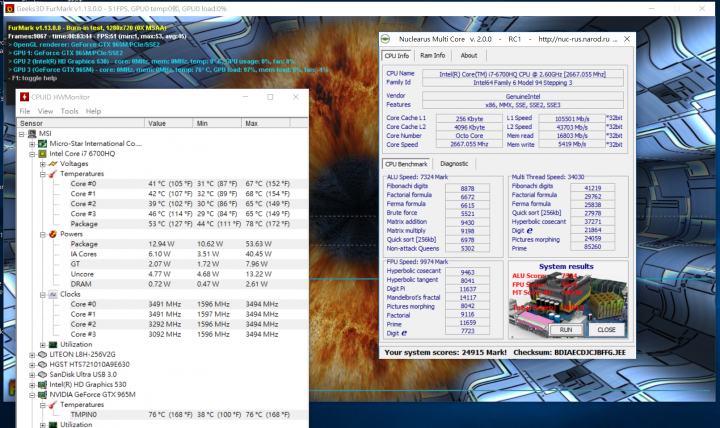Expand the LITEON L8H-256V2G node

[32, 355]
